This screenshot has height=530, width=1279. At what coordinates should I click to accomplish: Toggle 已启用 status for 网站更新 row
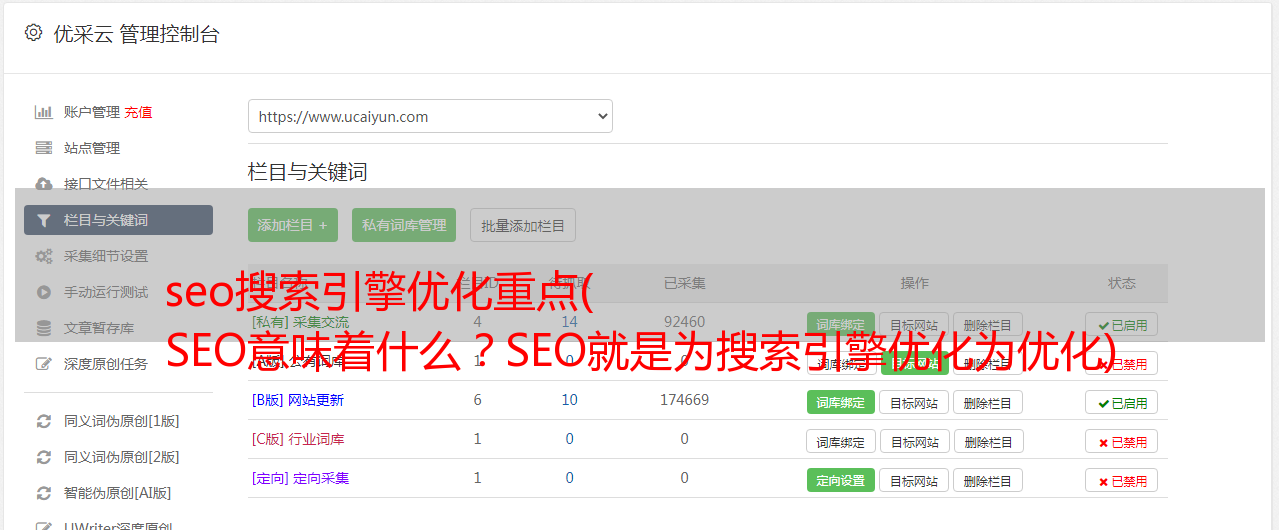(1122, 402)
